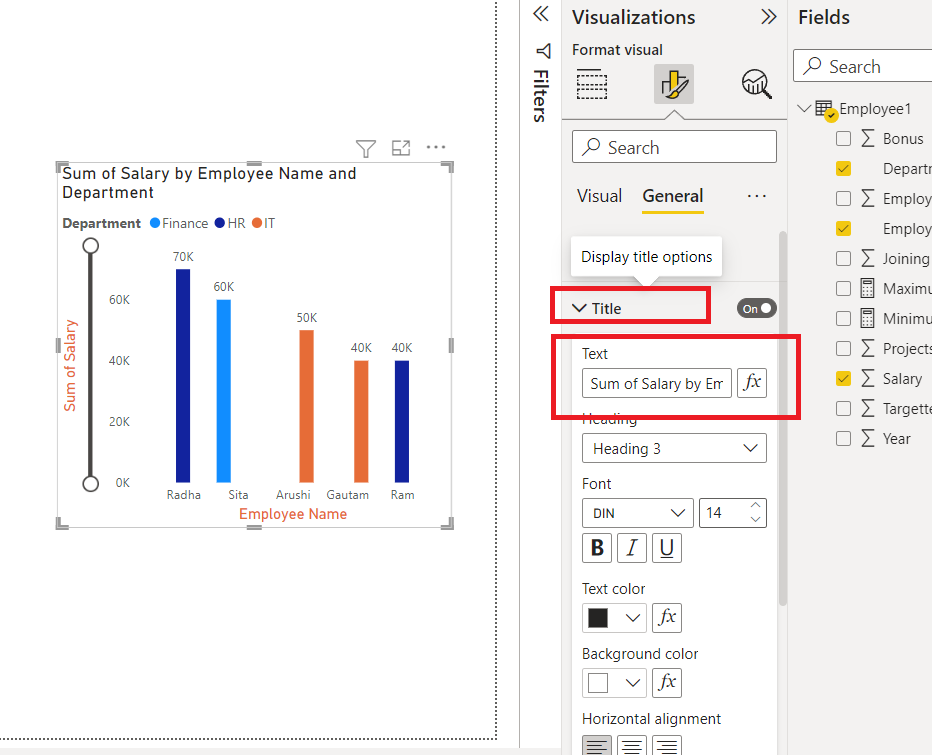The height and width of the screenshot is (755, 932).
Task: Open the Analytics magnifier icon
Action: pos(756,84)
